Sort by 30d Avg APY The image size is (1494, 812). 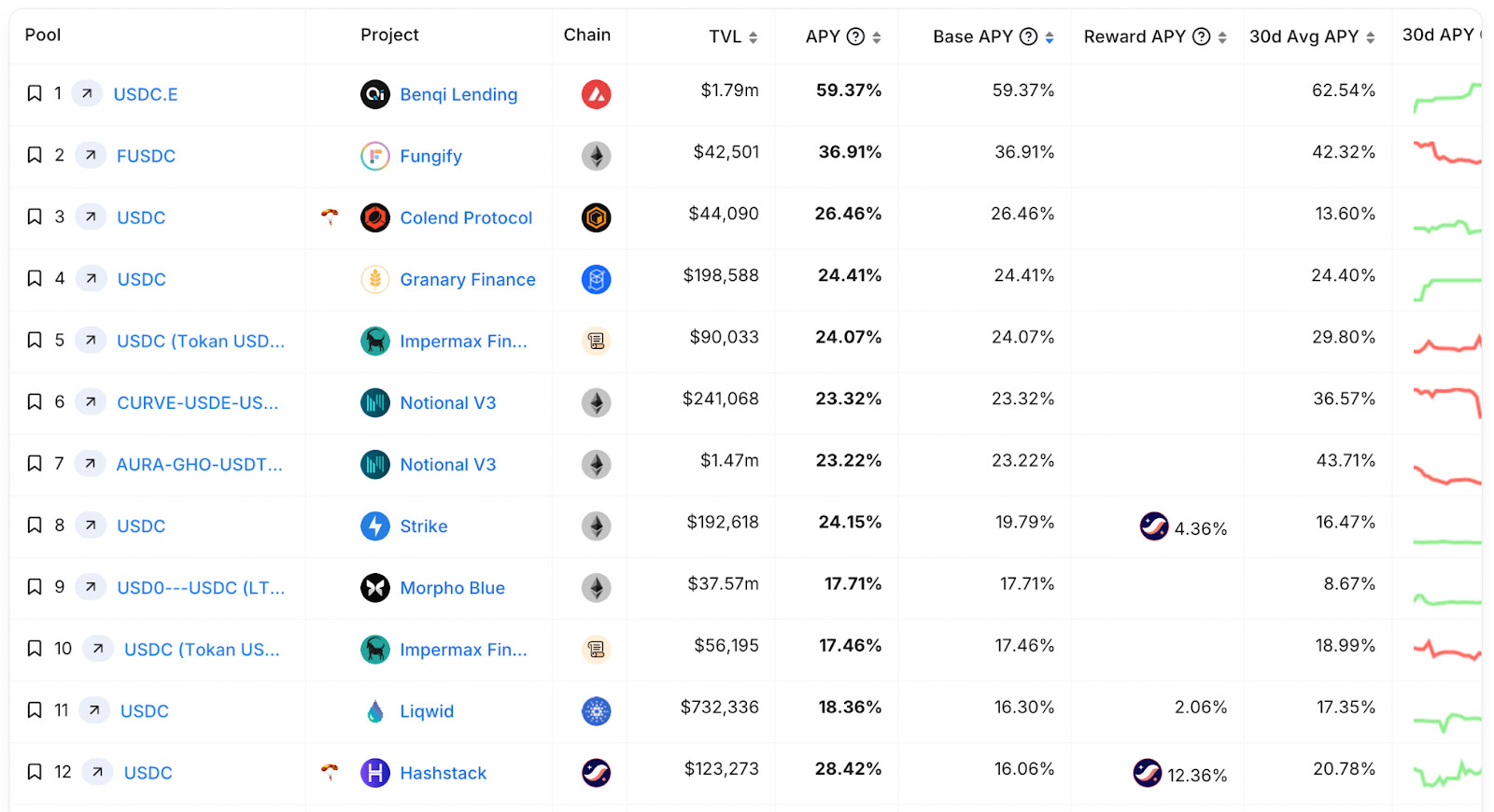coord(1370,37)
